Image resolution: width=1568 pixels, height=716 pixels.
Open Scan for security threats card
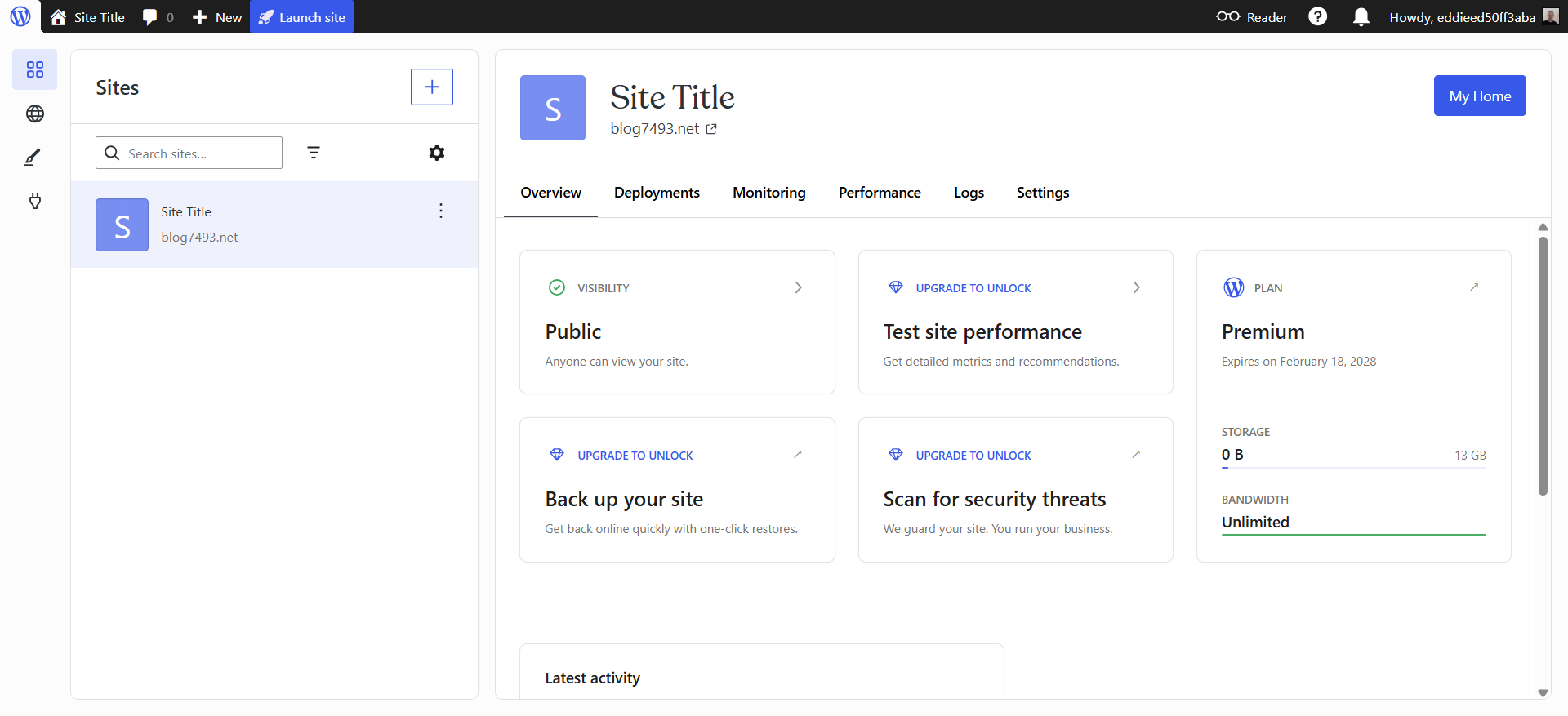1015,489
